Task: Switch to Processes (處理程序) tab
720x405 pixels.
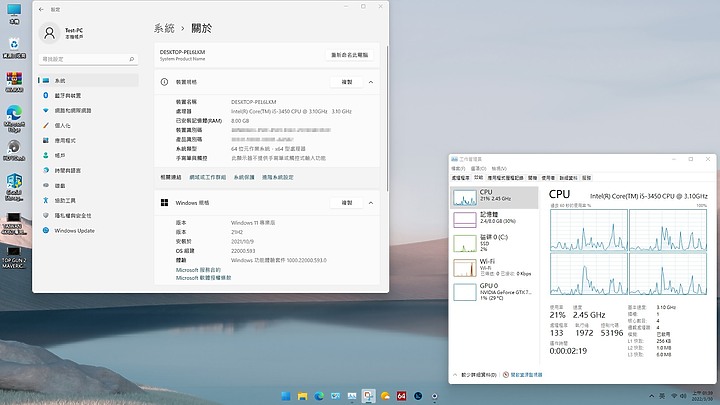Action: coord(461,178)
